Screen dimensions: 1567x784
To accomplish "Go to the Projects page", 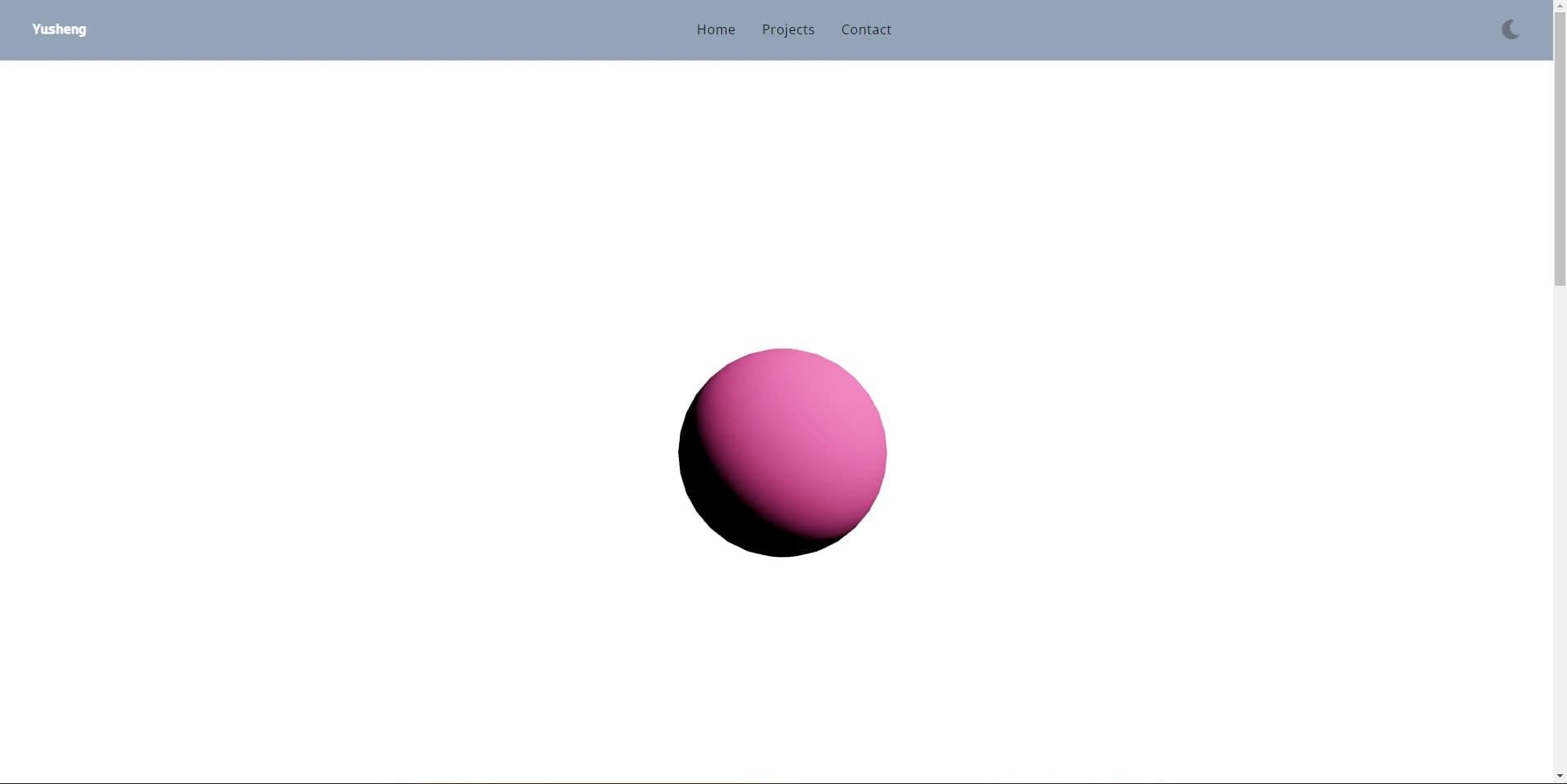I will (788, 29).
